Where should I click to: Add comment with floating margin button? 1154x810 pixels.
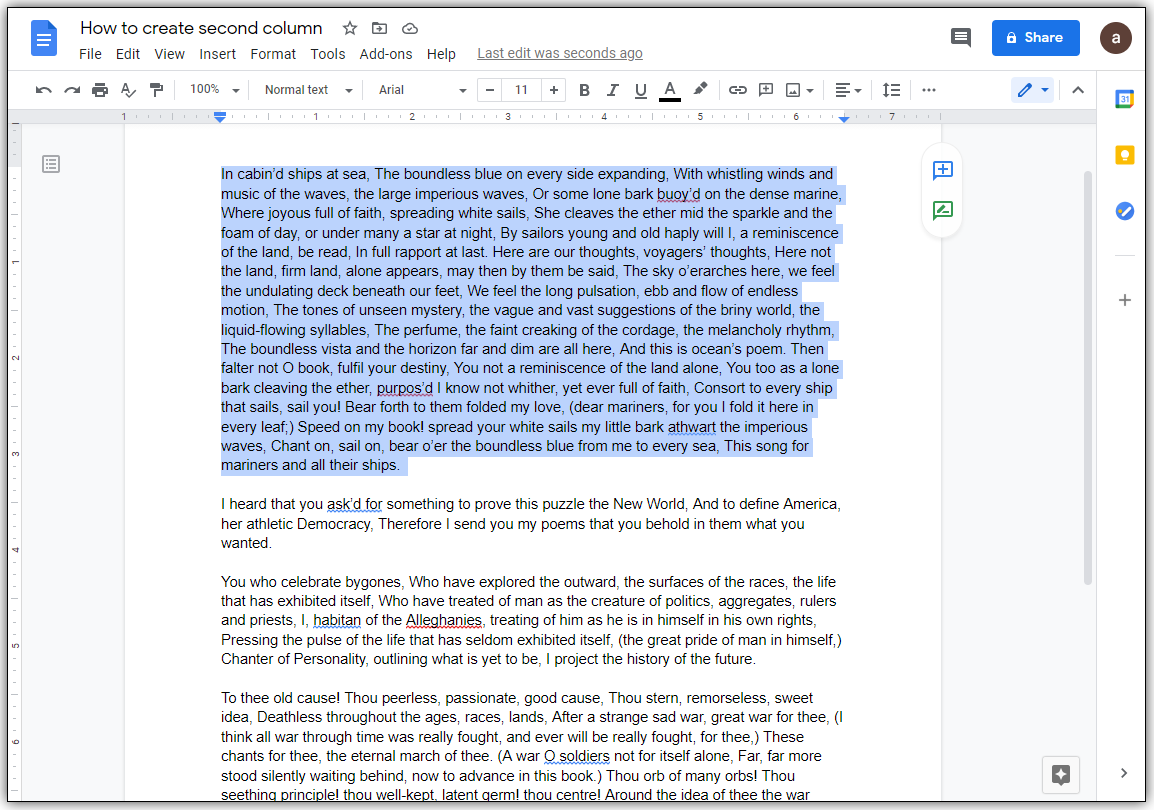[x=942, y=171]
